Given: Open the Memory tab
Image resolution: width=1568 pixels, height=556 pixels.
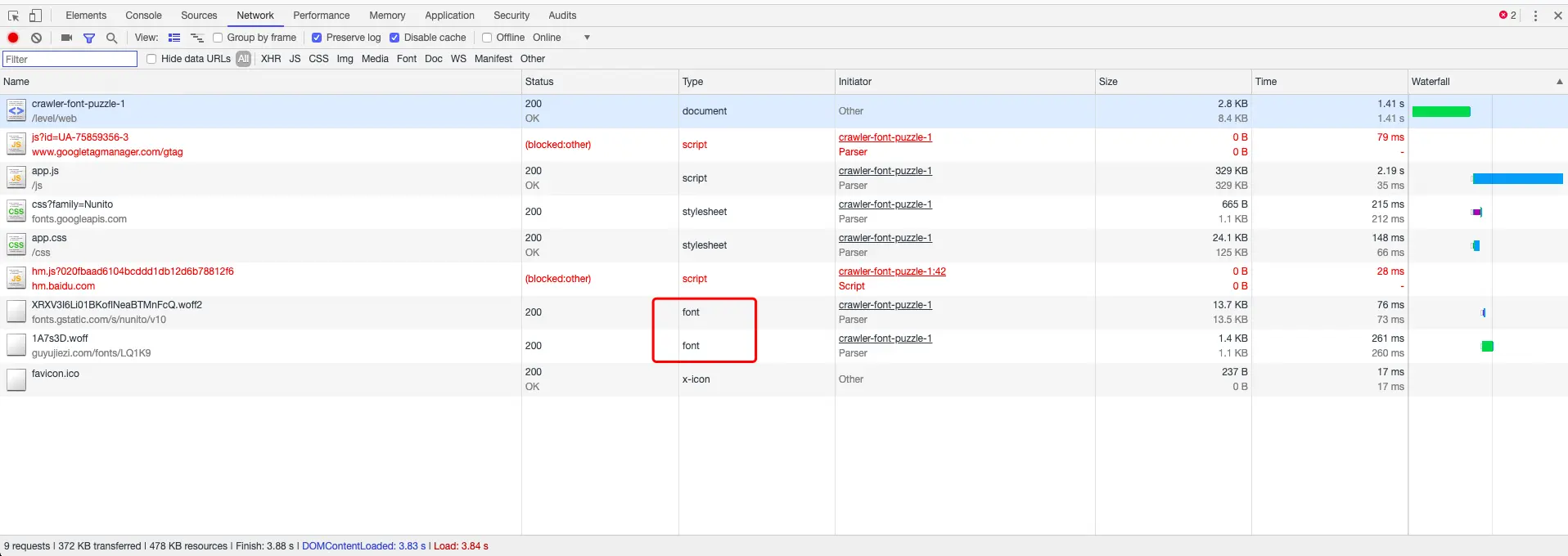Looking at the screenshot, I should coord(387,16).
